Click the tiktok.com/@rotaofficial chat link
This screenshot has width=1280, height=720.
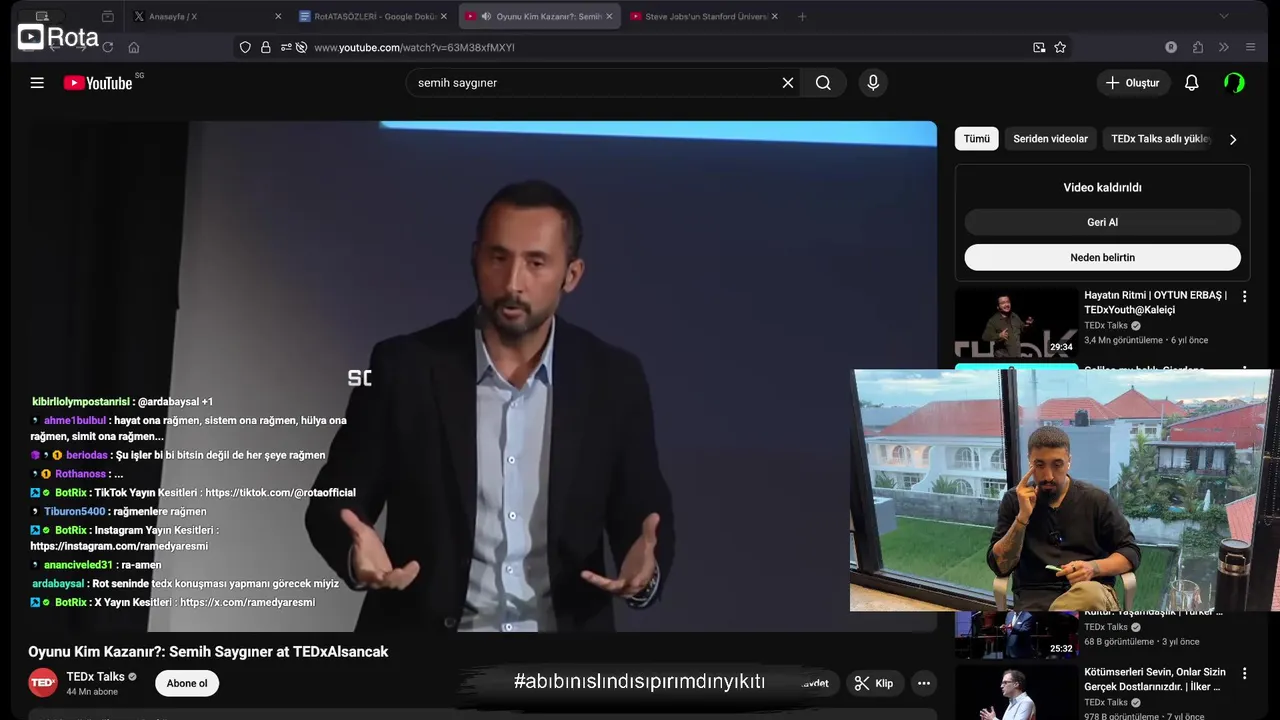280,493
